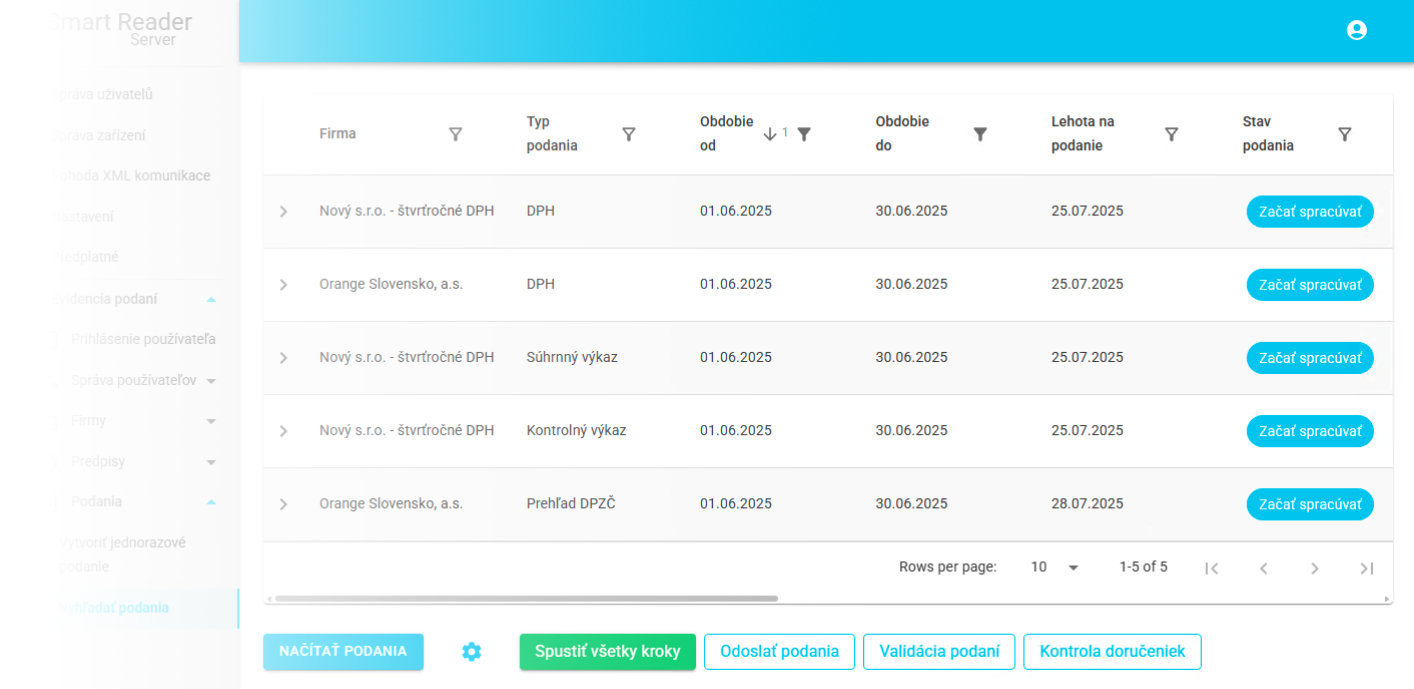
Task: Expand the Orange Slovensko DPH row
Action: click(x=283, y=285)
